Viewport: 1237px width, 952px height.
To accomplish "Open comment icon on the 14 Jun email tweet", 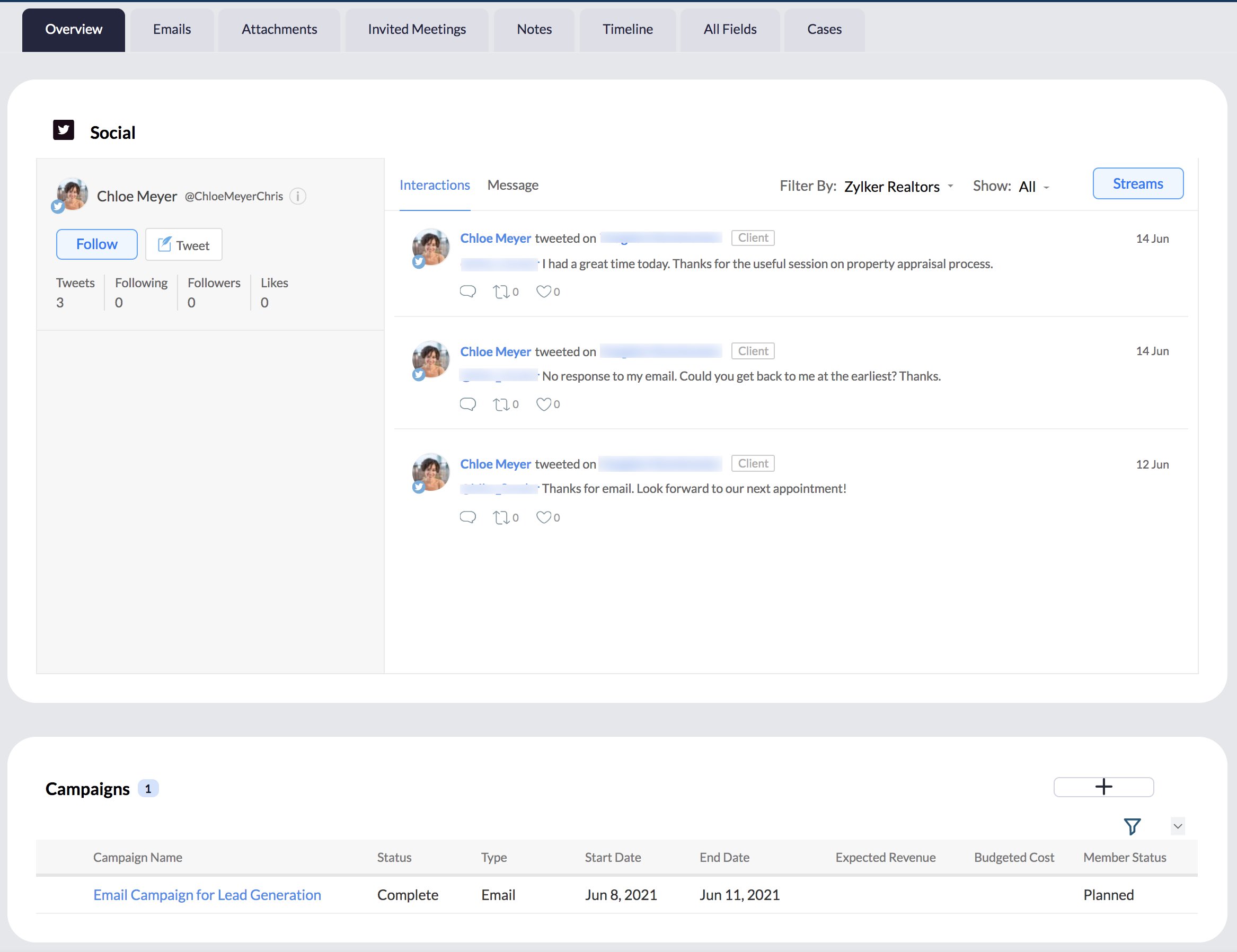I will point(468,404).
